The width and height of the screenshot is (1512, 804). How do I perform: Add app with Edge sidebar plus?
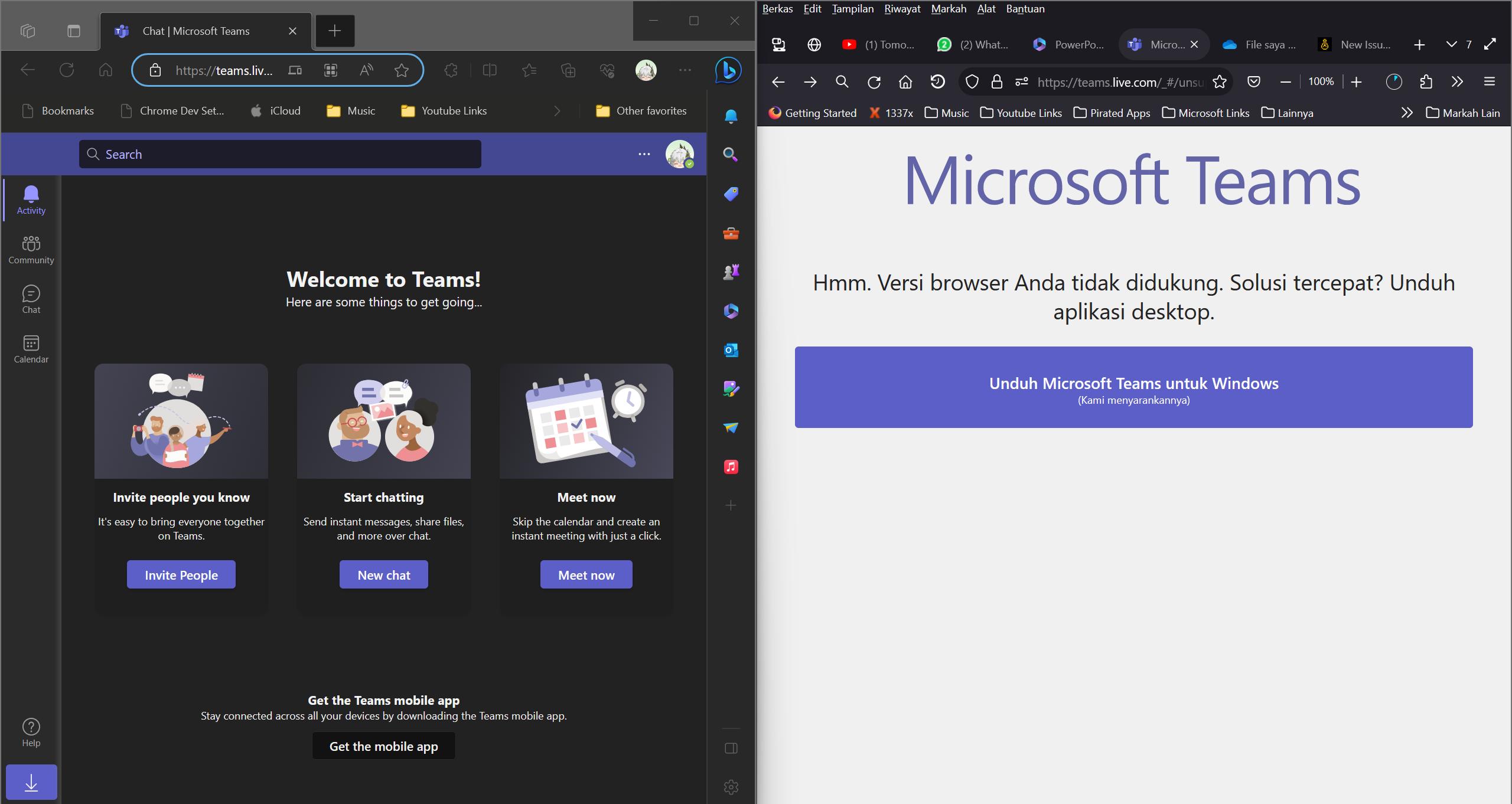pyautogui.click(x=731, y=505)
